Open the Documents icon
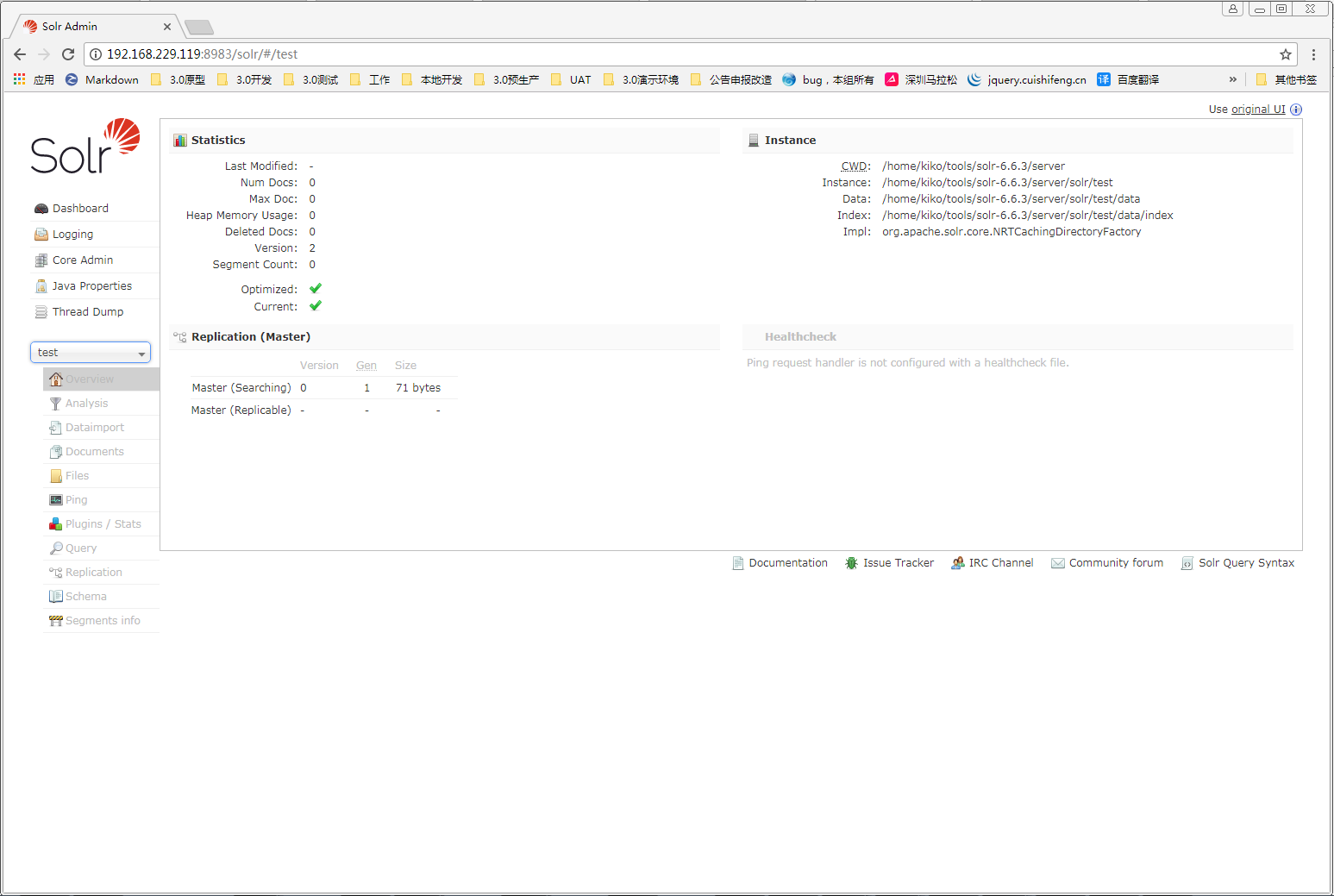This screenshot has height=896, width=1334. (56, 452)
